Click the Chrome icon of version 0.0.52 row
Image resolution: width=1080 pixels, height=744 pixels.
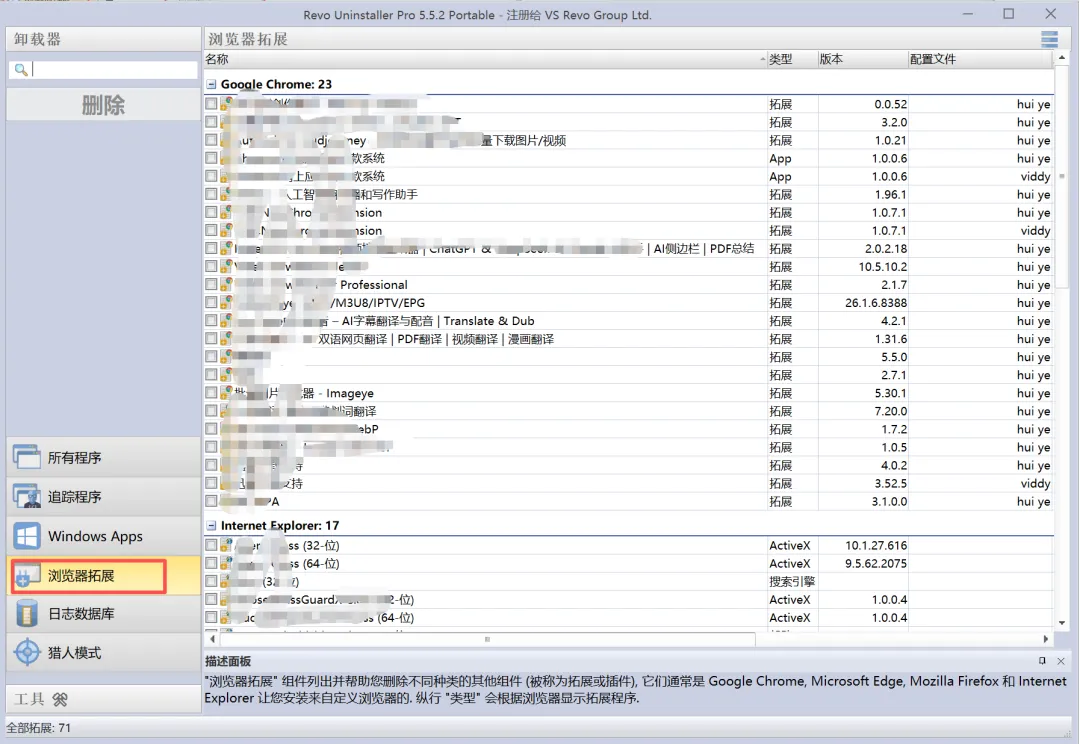pyautogui.click(x=226, y=104)
